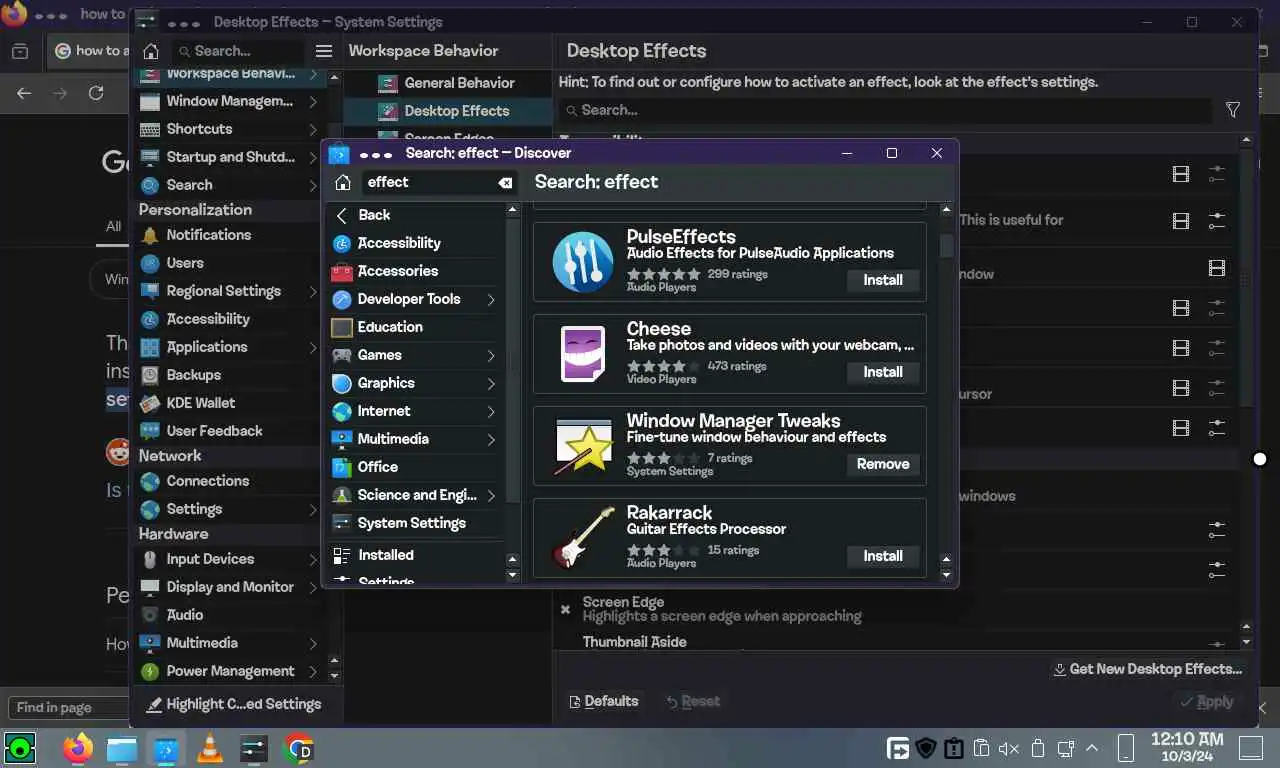The width and height of the screenshot is (1280, 768).
Task: Expand Window Management in System Settings
Action: [x=313, y=101]
